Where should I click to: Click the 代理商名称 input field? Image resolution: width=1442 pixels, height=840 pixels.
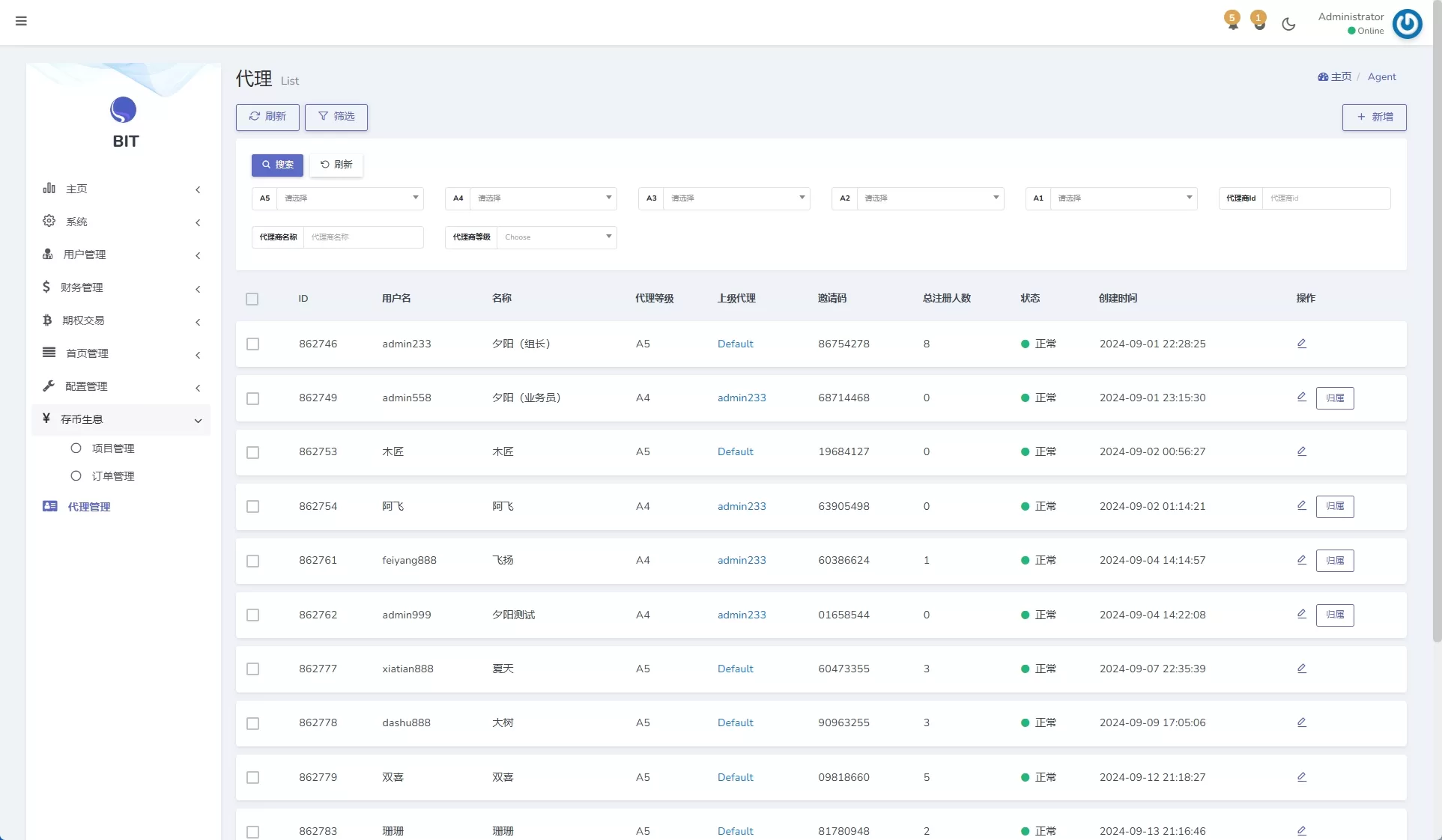[x=363, y=237]
